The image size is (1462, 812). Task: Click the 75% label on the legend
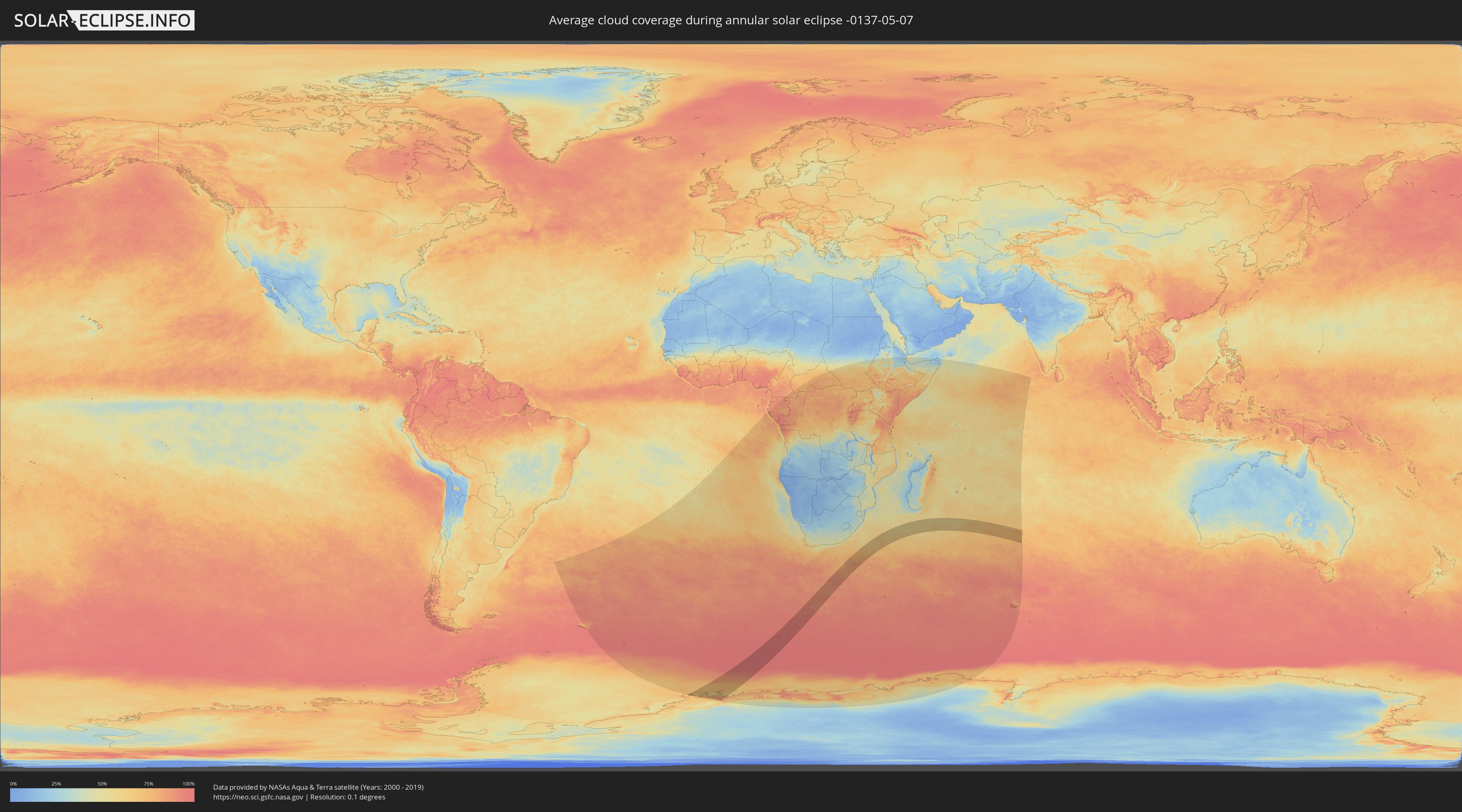click(x=148, y=784)
